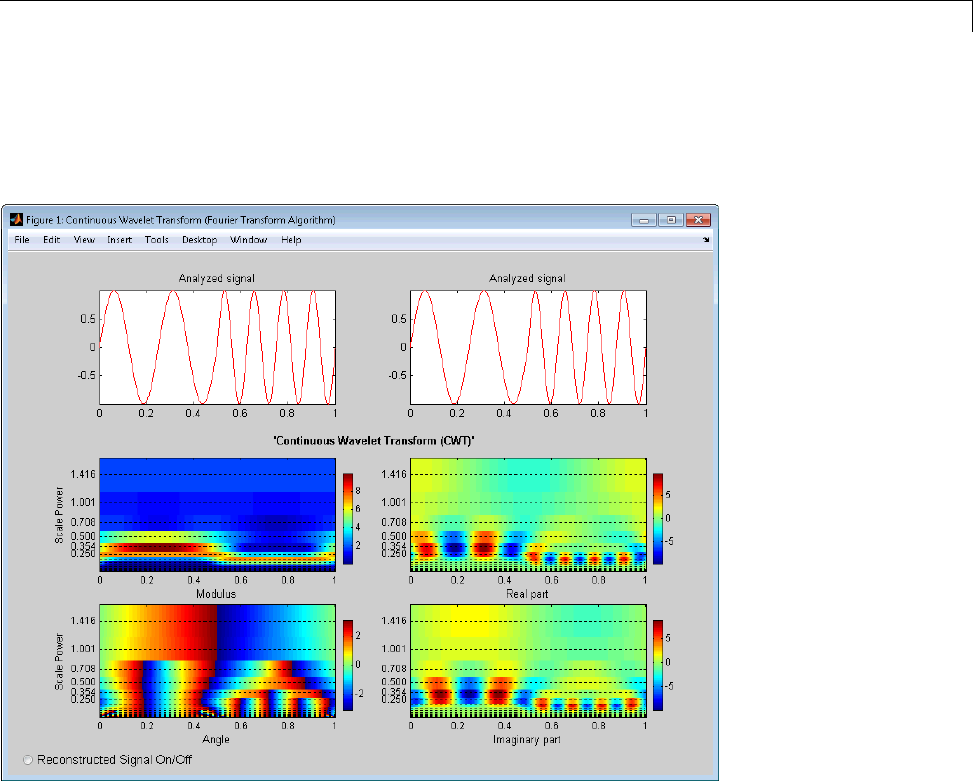973x781 pixels.
Task: Open the Insert menu
Action: [119, 240]
